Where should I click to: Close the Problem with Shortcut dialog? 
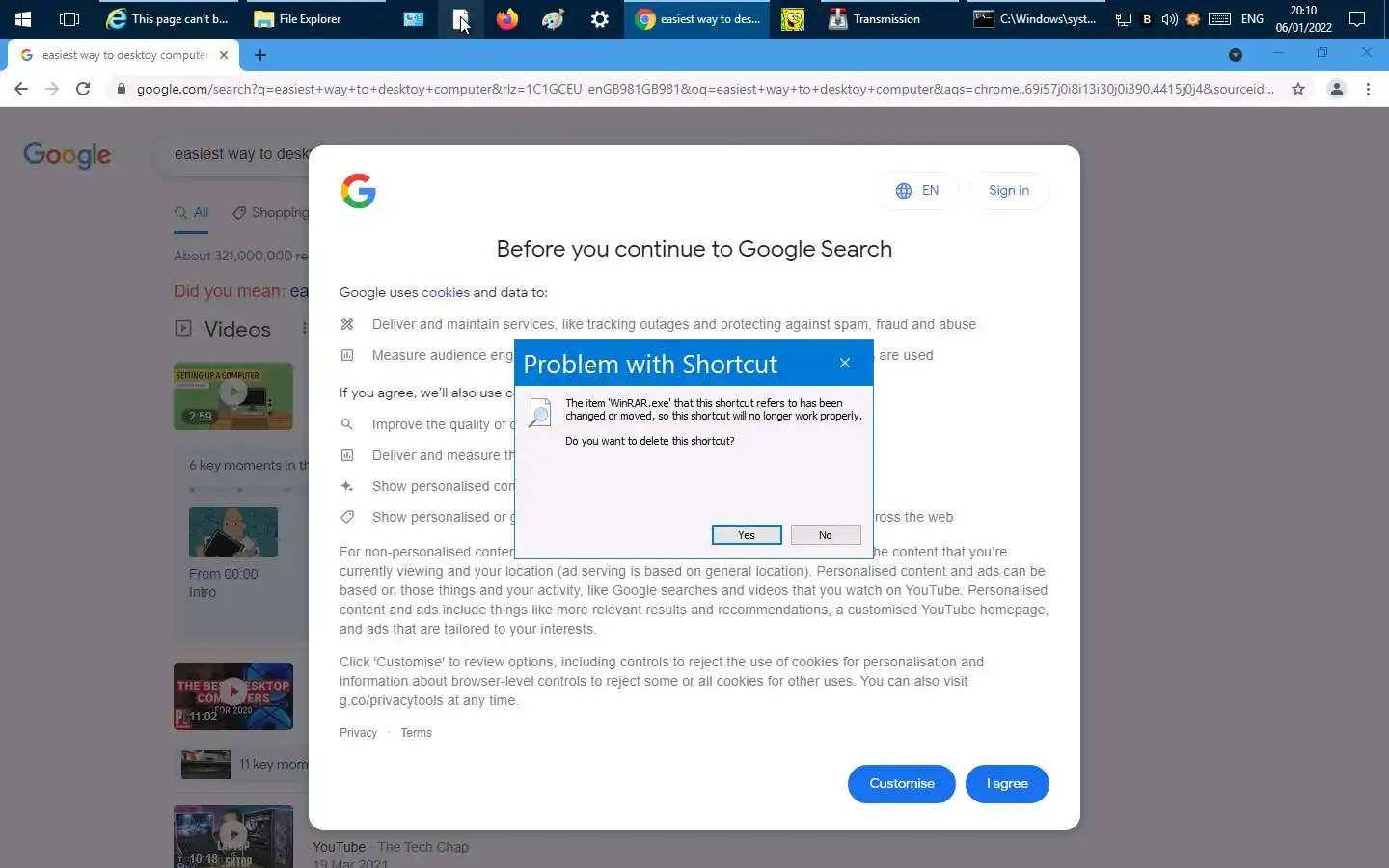tap(845, 363)
